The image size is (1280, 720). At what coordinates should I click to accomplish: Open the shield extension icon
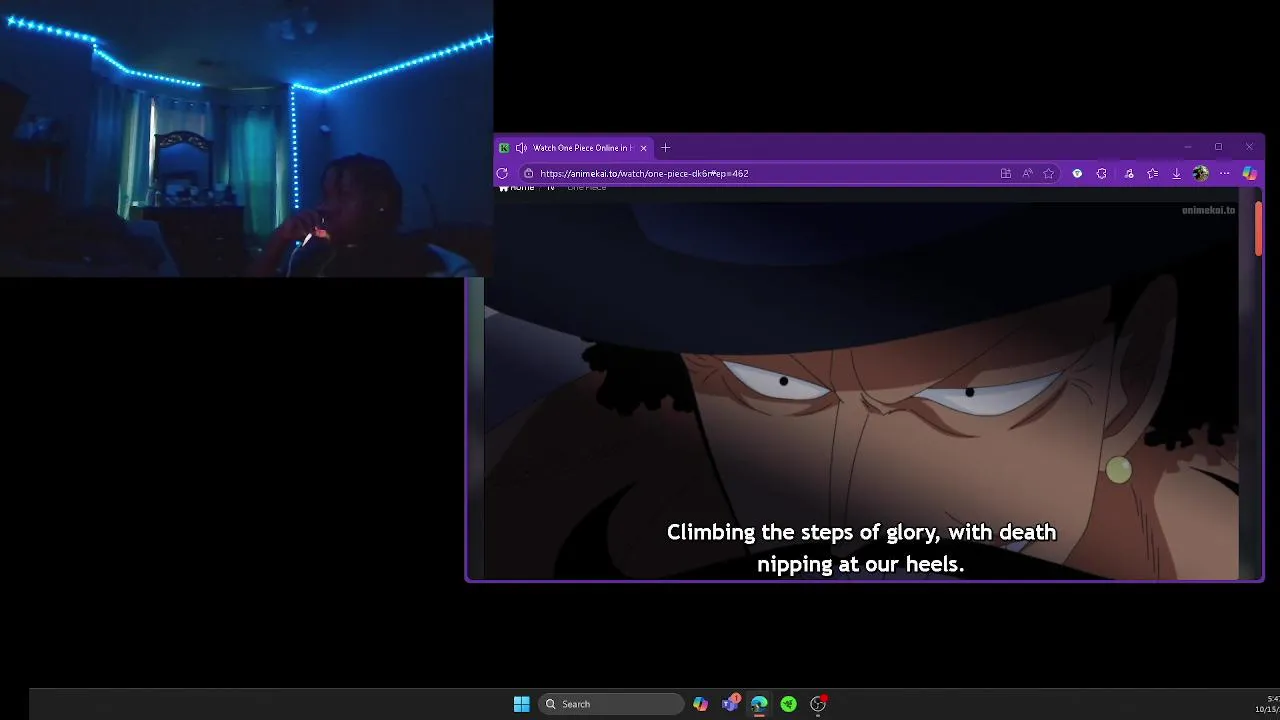pyautogui.click(x=1077, y=173)
